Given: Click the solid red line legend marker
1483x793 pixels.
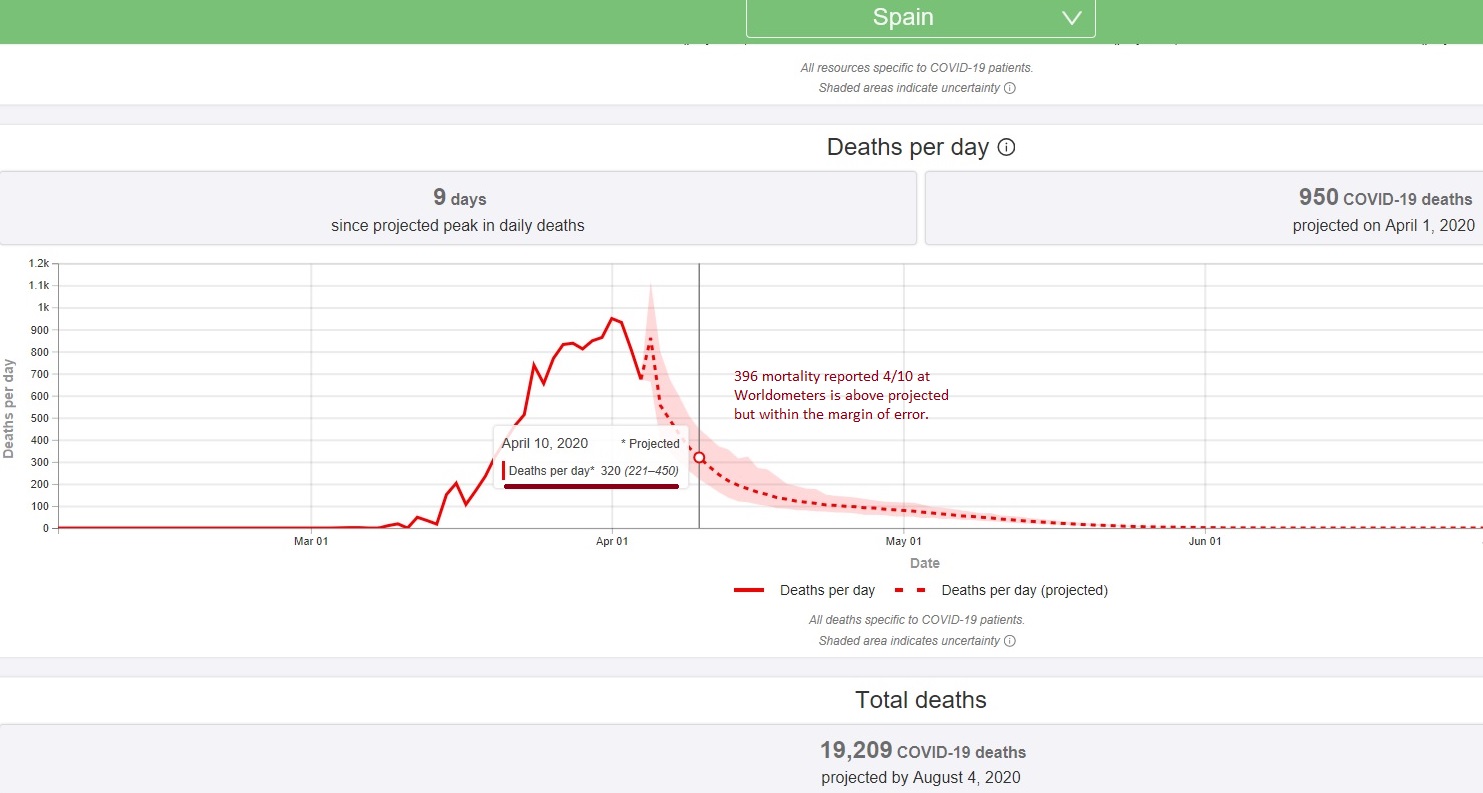Looking at the screenshot, I should pos(749,590).
